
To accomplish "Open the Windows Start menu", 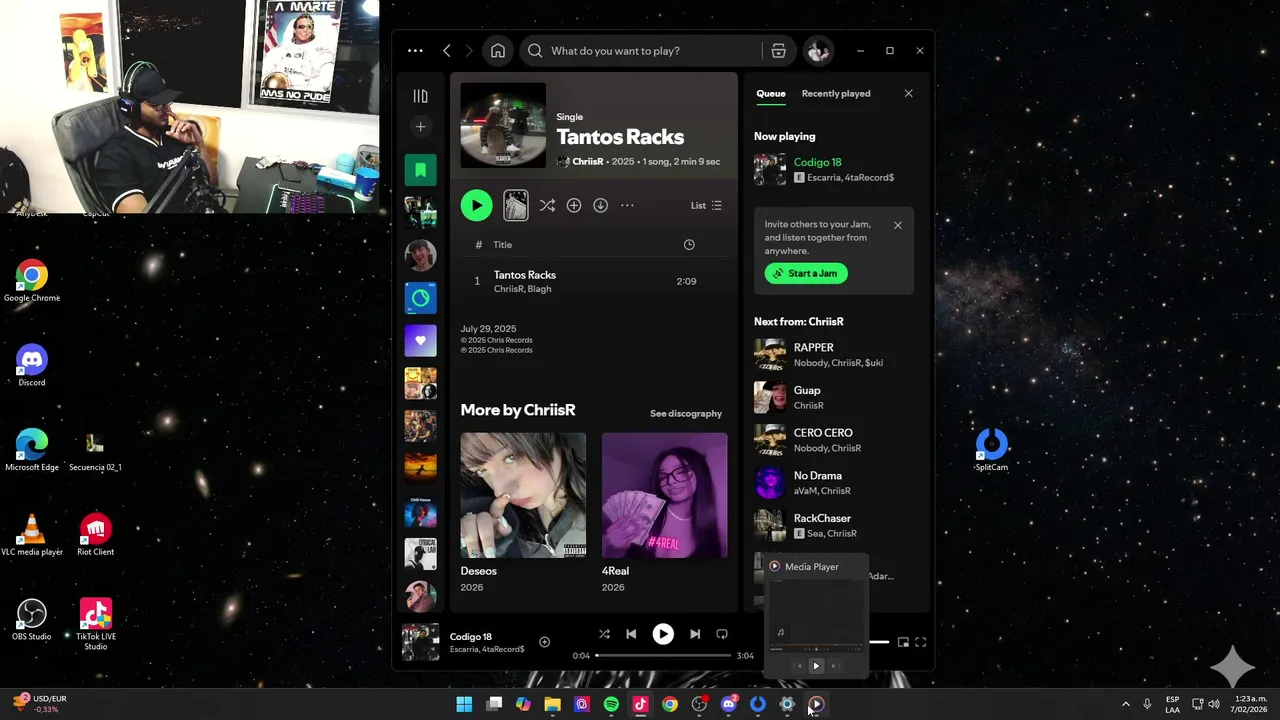I will (x=464, y=704).
